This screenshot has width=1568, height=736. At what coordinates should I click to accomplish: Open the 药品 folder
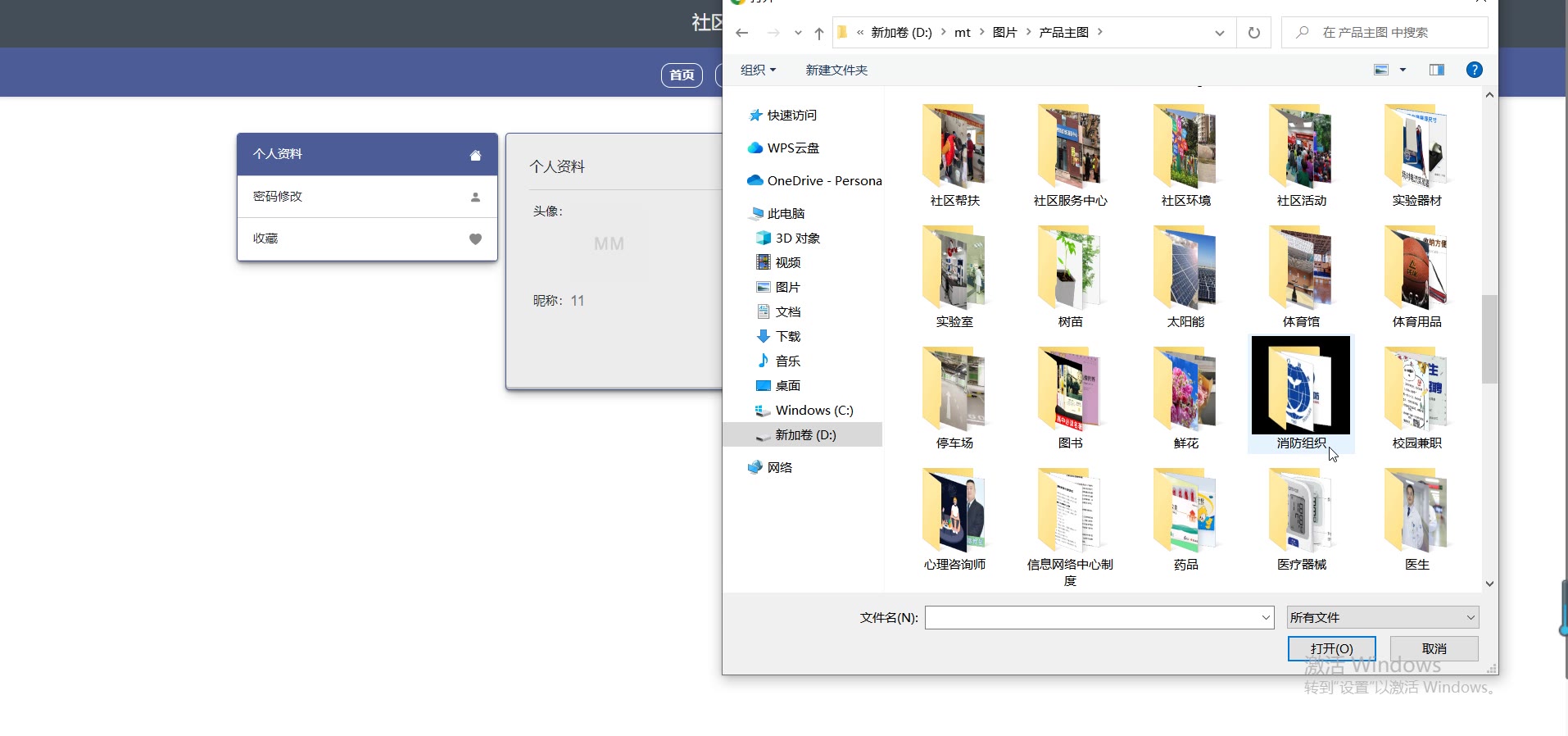point(1185,520)
